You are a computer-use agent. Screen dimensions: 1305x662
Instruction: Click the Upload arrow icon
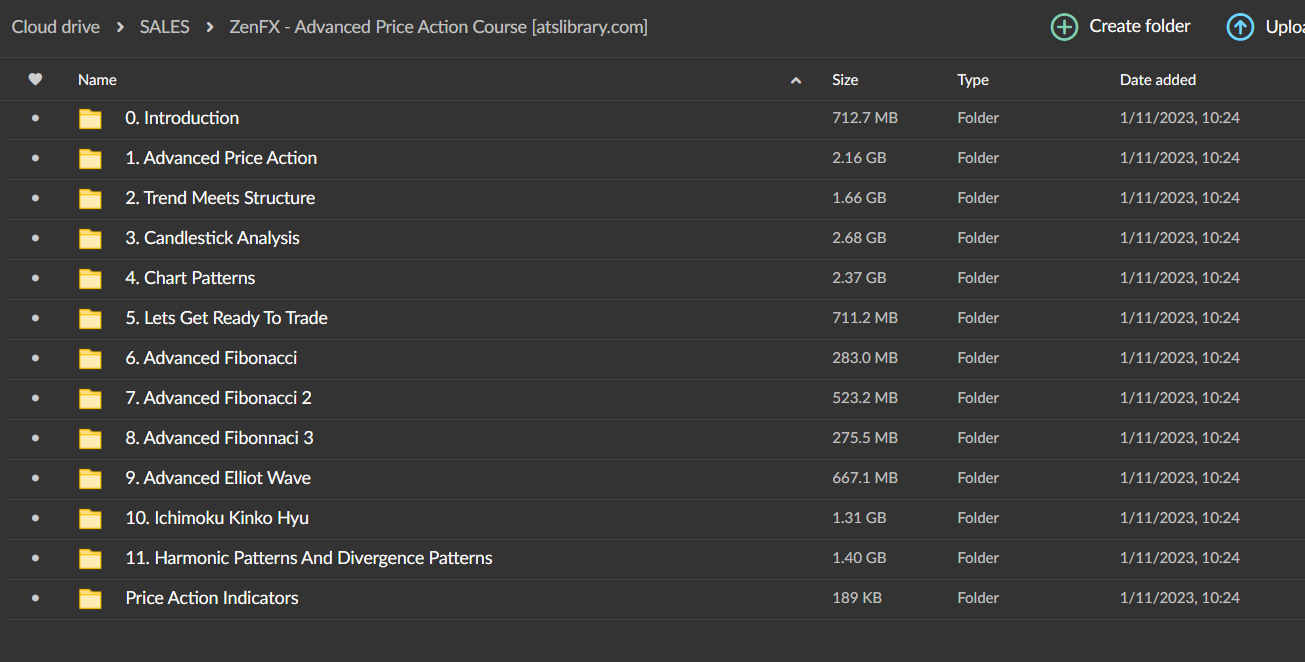point(1238,27)
